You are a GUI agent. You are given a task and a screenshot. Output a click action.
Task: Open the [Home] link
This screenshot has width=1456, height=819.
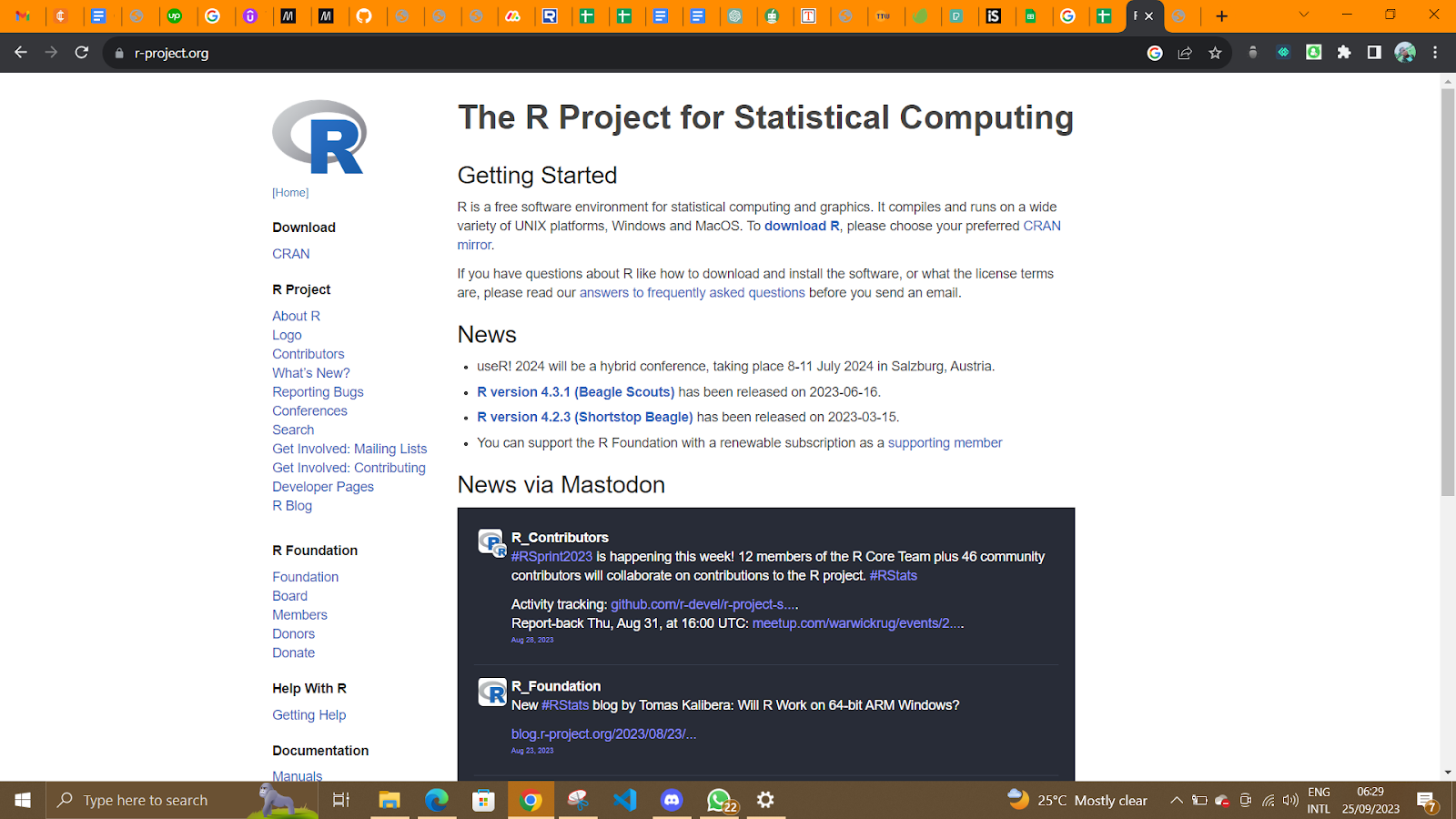click(x=290, y=193)
